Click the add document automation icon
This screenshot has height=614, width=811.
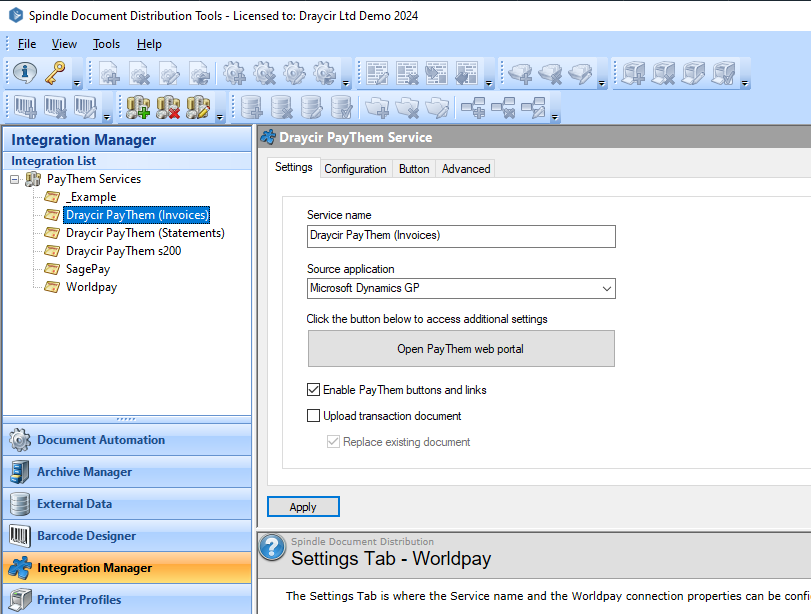coord(109,73)
